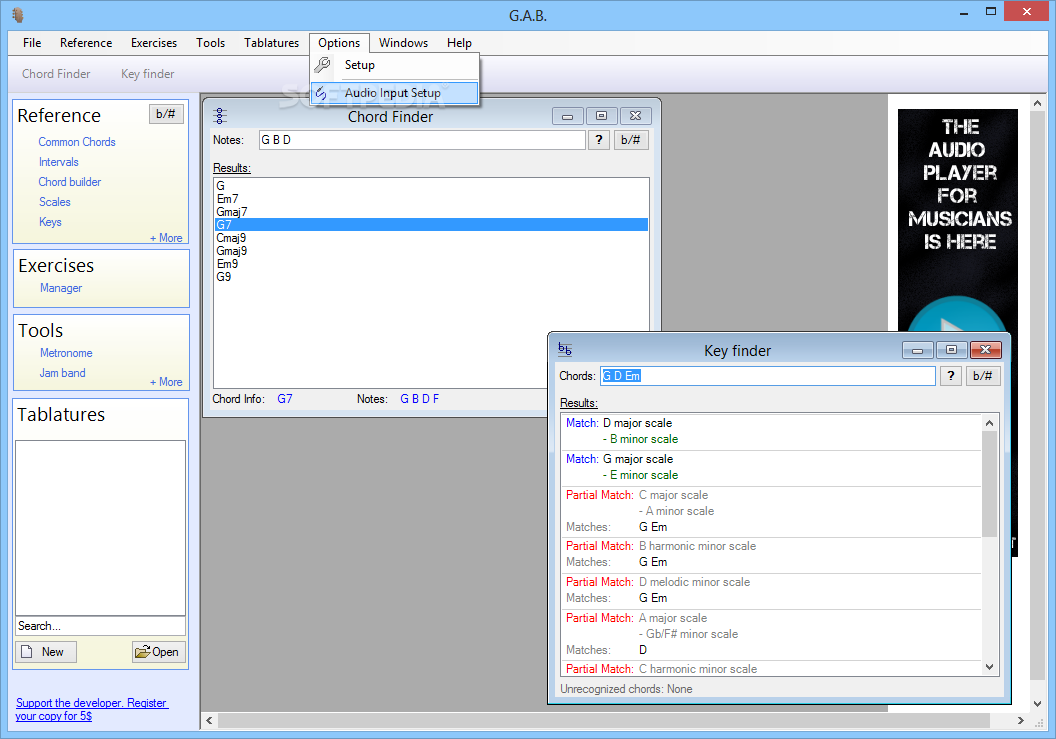Open the Keys reference
Image resolution: width=1056 pixels, height=739 pixels.
click(50, 222)
